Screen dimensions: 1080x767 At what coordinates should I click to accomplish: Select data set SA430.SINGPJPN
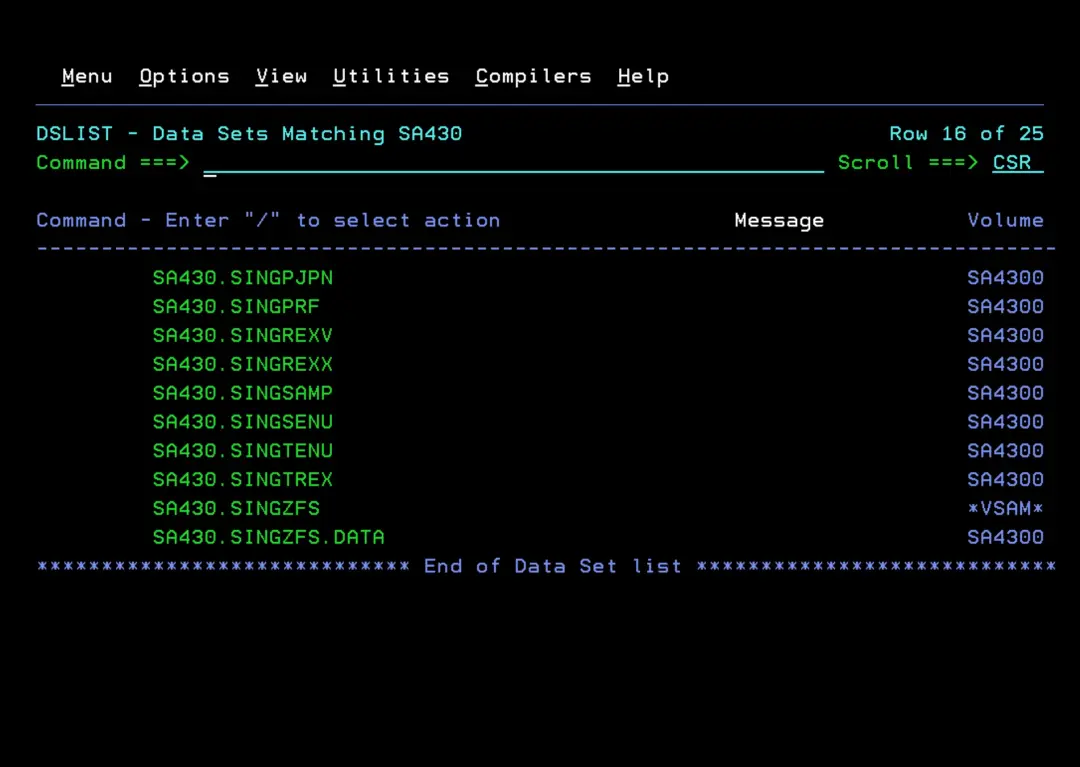pyautogui.click(x=242, y=277)
